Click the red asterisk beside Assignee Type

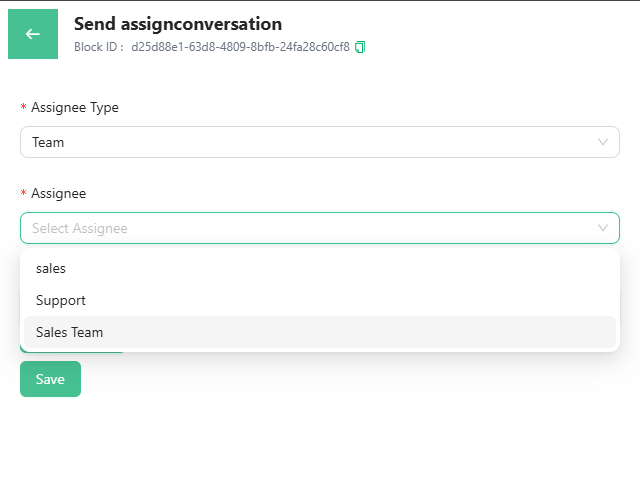coord(23,108)
